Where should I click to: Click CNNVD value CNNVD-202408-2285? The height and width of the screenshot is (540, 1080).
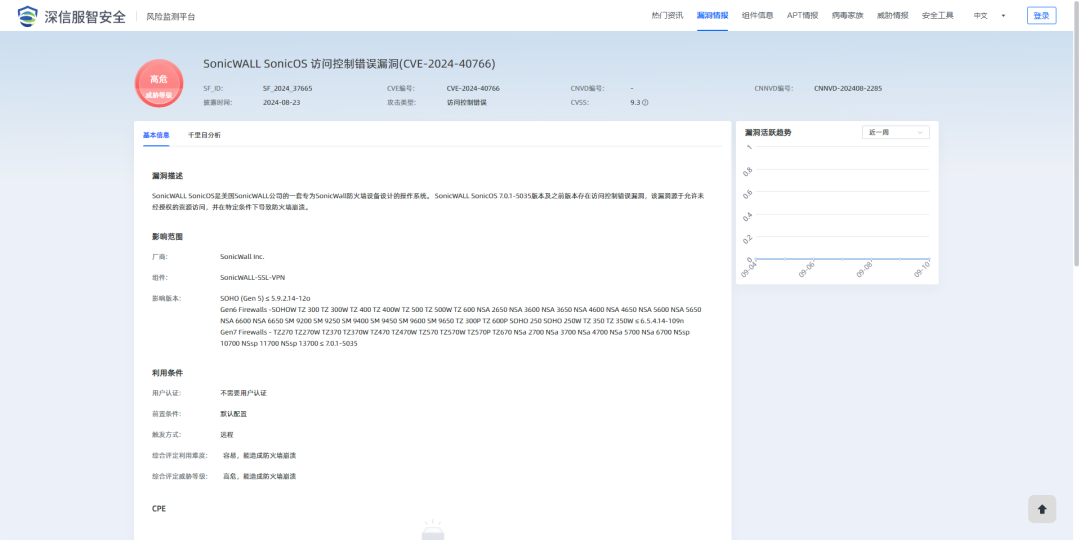coord(848,88)
